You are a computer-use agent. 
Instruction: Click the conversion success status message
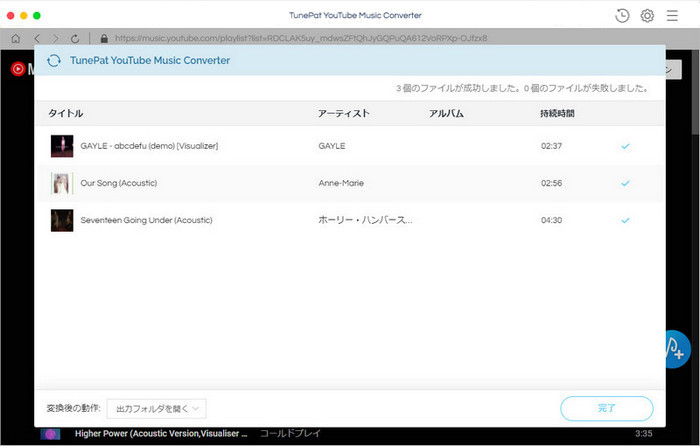coord(522,88)
